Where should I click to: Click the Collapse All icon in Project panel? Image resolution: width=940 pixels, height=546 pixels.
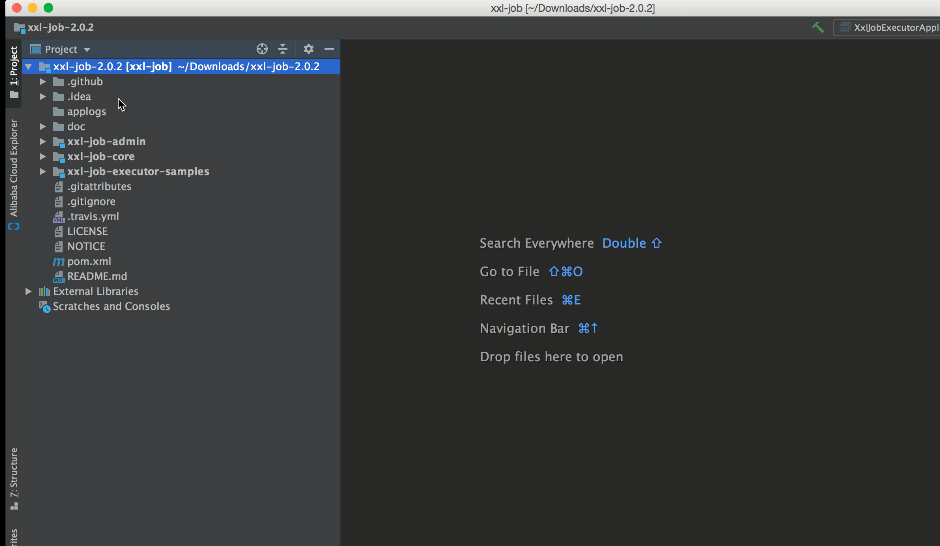point(282,49)
